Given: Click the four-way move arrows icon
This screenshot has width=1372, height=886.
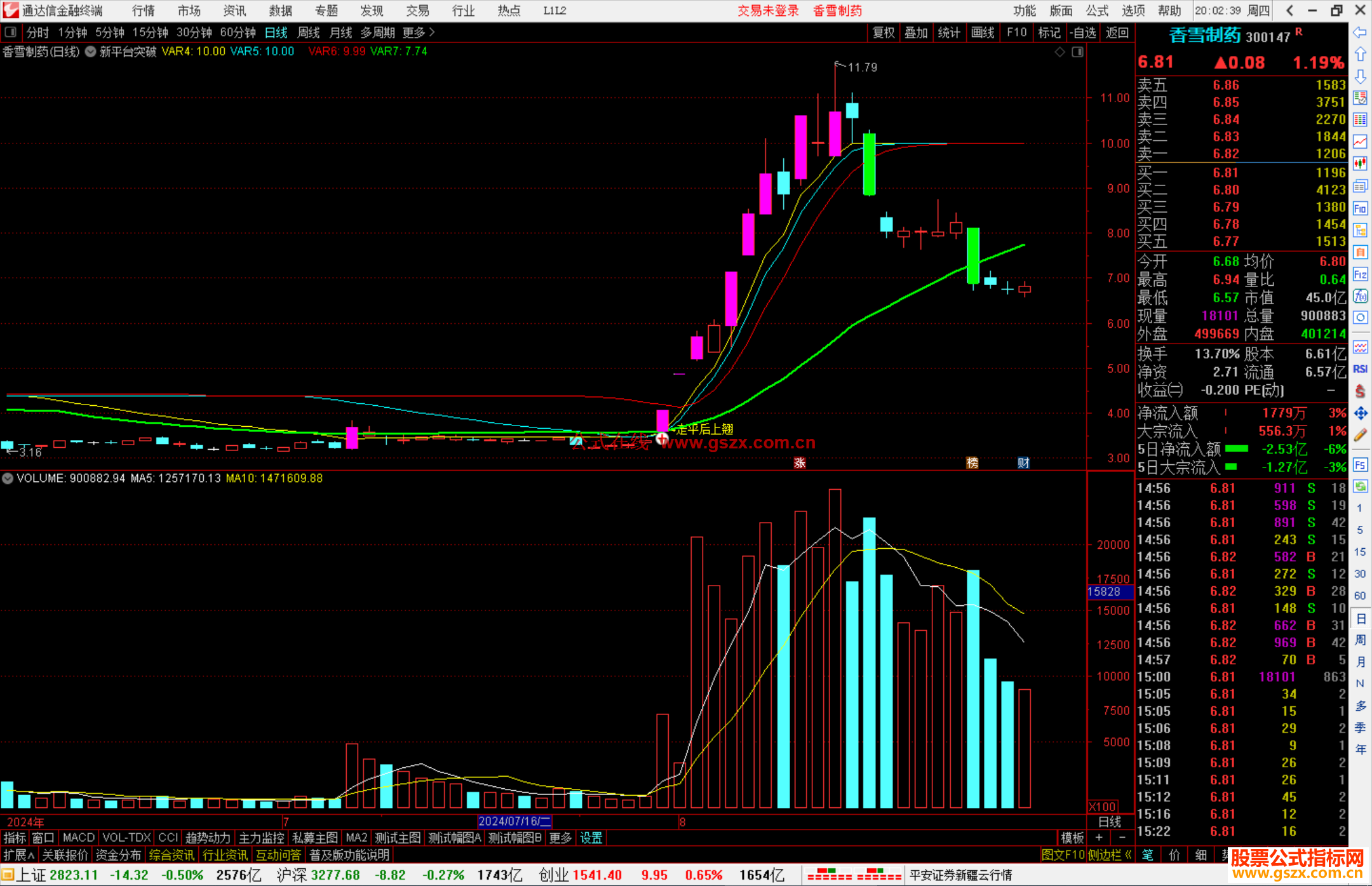Looking at the screenshot, I should tap(1360, 413).
